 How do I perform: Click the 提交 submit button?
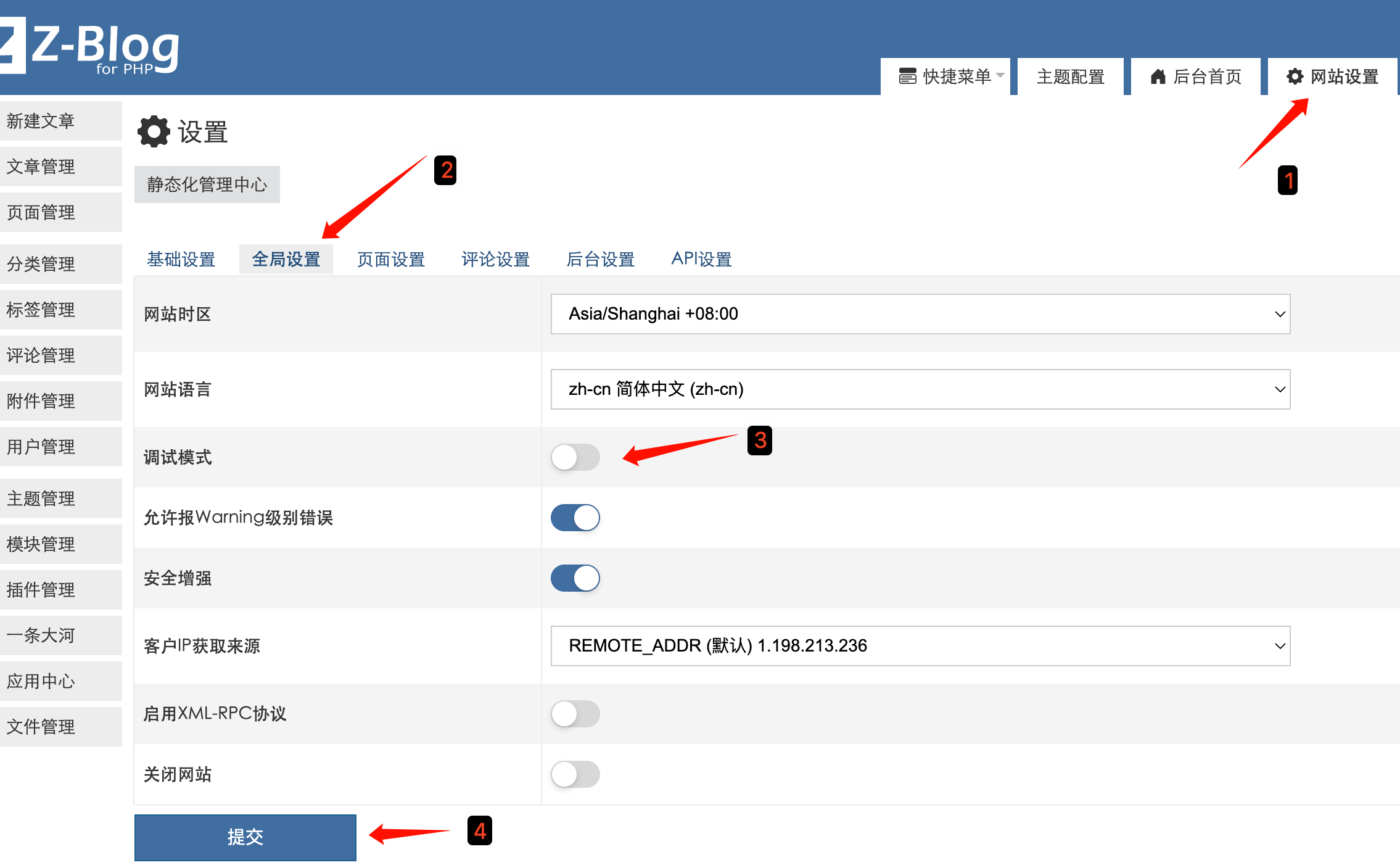(x=245, y=837)
